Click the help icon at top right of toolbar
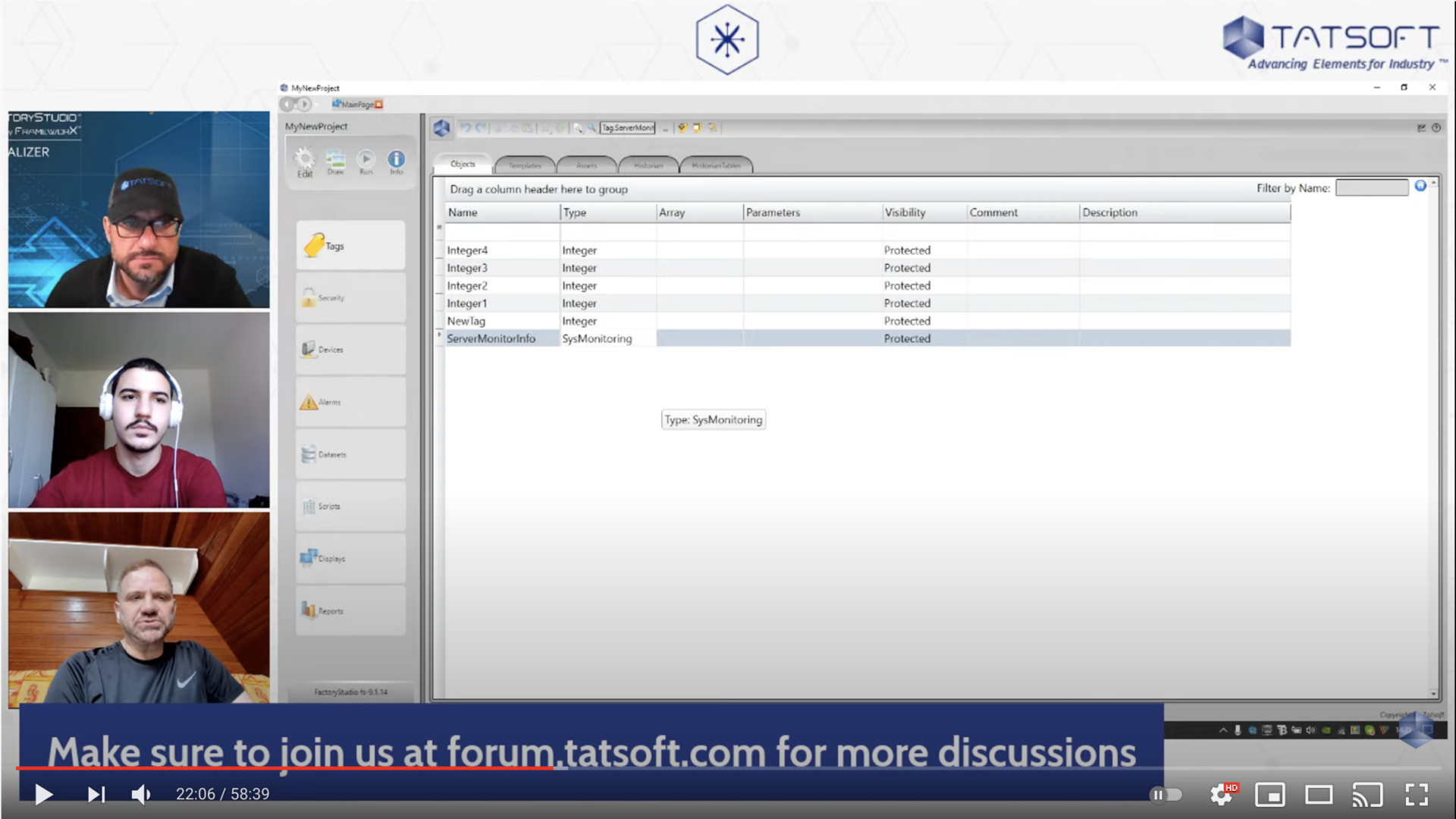 1436,128
